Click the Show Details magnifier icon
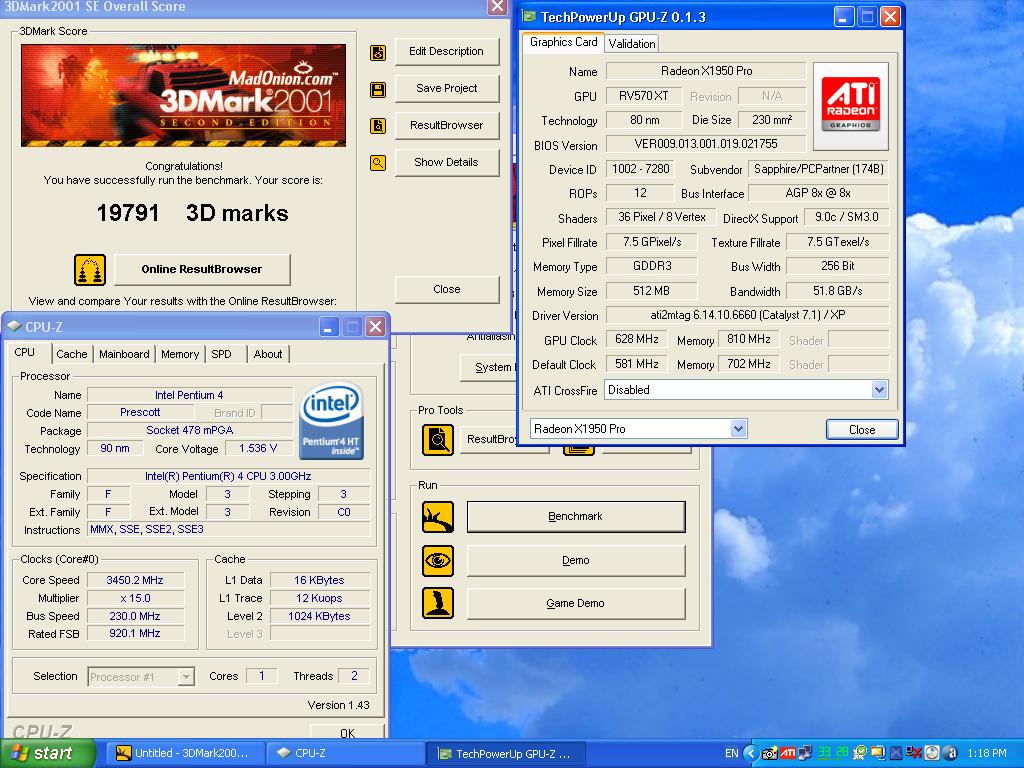1024x768 pixels. tap(377, 163)
